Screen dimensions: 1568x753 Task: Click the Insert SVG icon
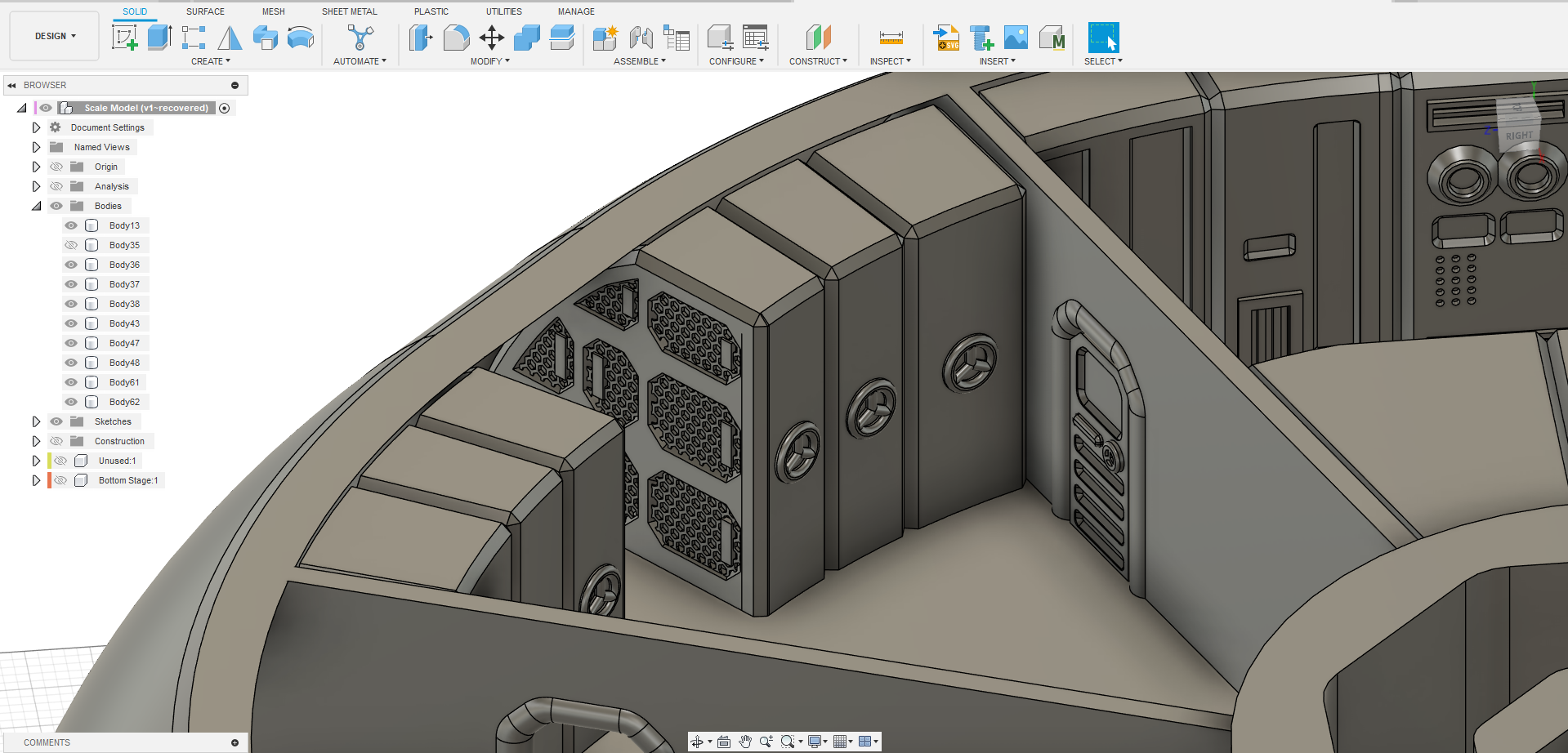pos(946,37)
